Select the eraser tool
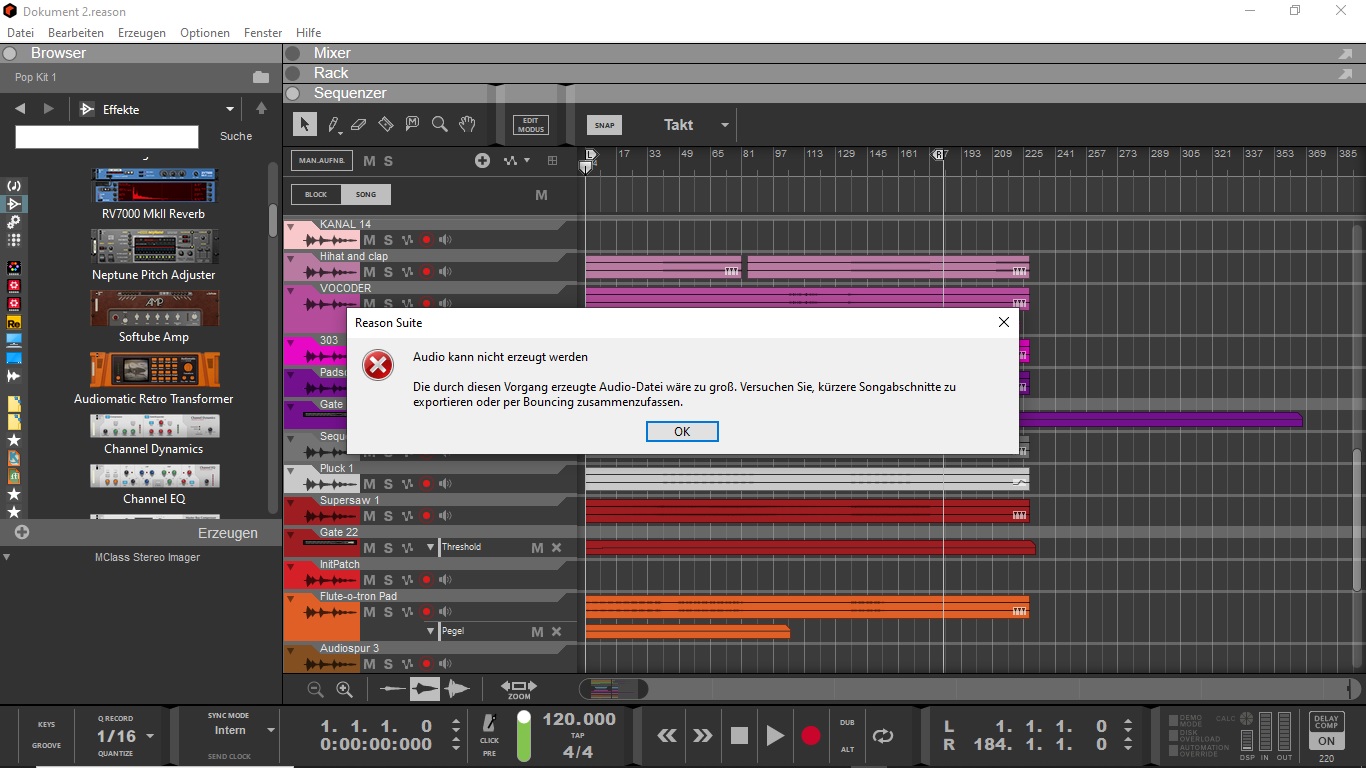This screenshot has height=768, width=1366. [x=359, y=124]
